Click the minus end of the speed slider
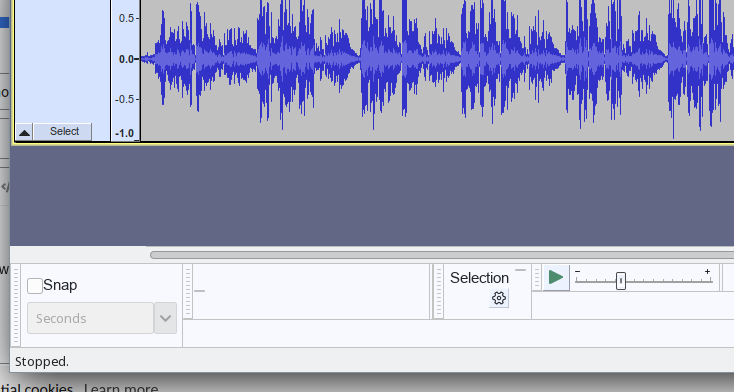734x392 pixels. coord(578,272)
